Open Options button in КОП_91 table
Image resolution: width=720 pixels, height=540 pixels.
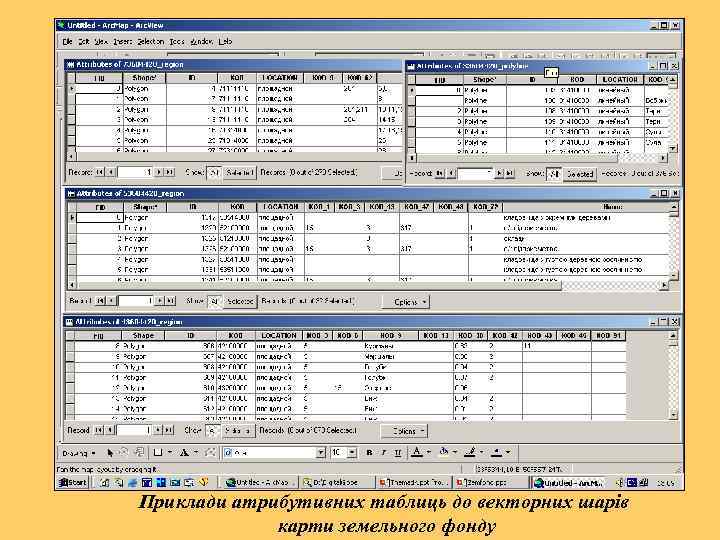pyautogui.click(x=405, y=431)
